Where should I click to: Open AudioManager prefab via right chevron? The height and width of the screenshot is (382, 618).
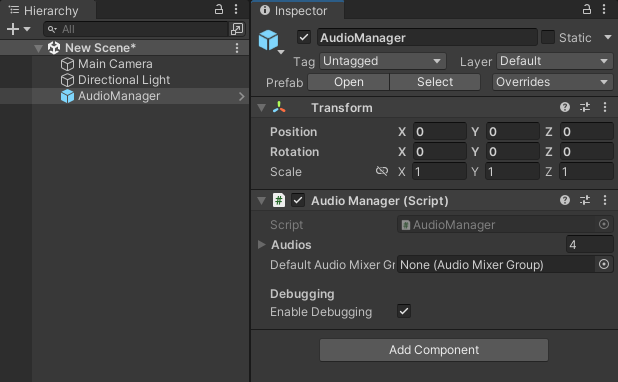coord(242,96)
